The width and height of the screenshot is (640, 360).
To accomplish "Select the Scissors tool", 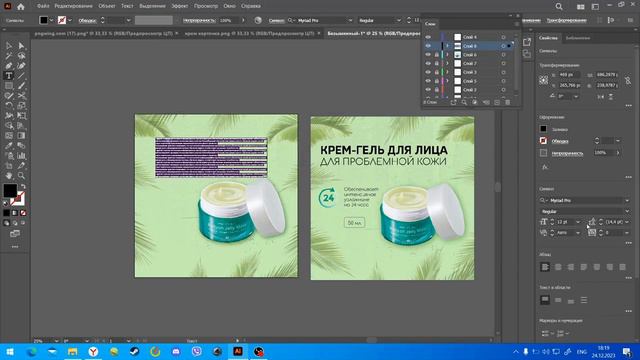I will pos(21,96).
